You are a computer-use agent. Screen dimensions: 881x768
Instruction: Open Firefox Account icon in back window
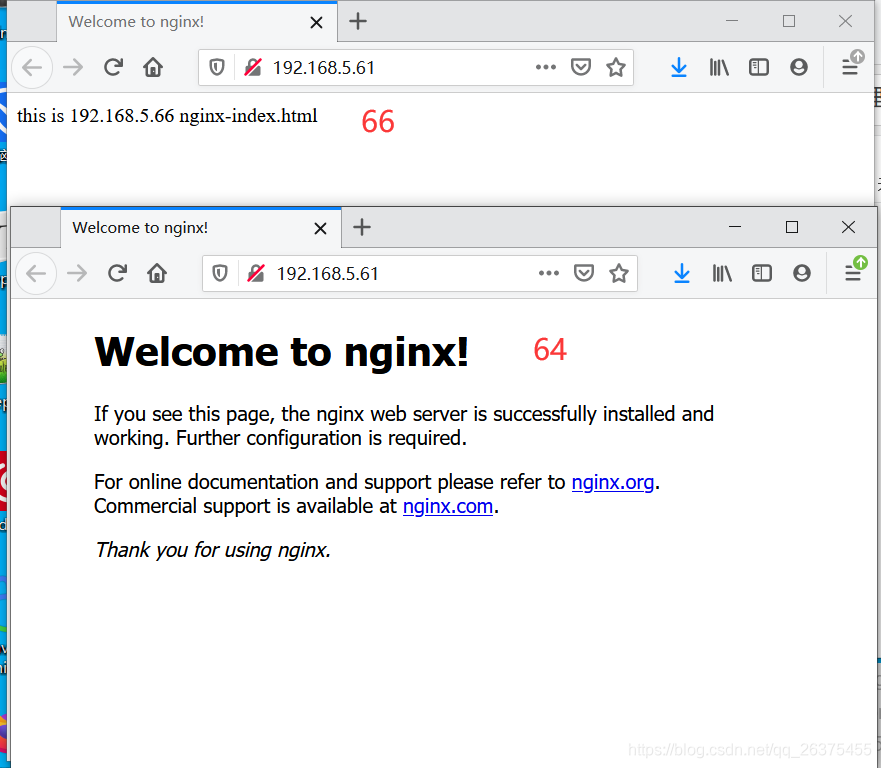click(x=798, y=67)
